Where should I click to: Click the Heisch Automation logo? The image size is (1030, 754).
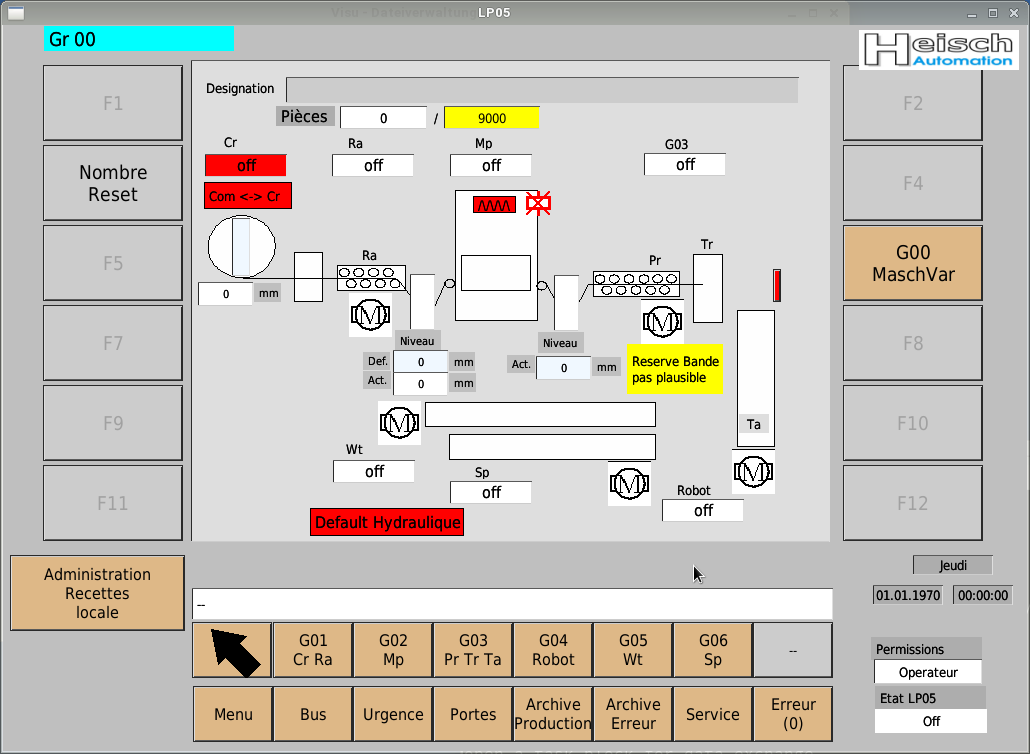[937, 48]
